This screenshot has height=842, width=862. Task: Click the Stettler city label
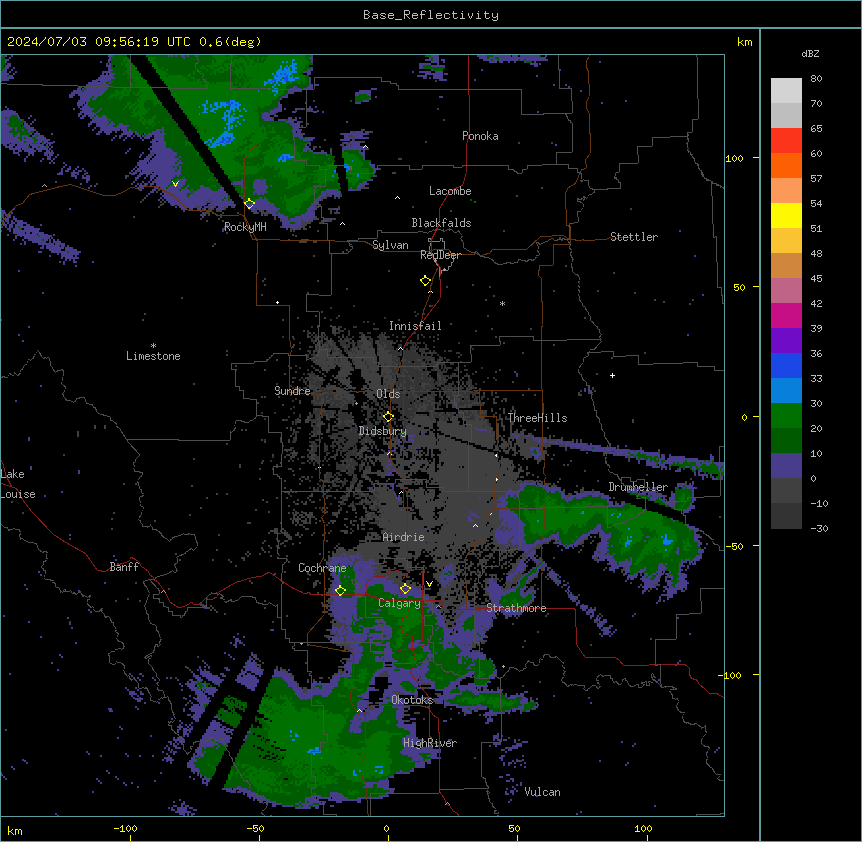[634, 237]
